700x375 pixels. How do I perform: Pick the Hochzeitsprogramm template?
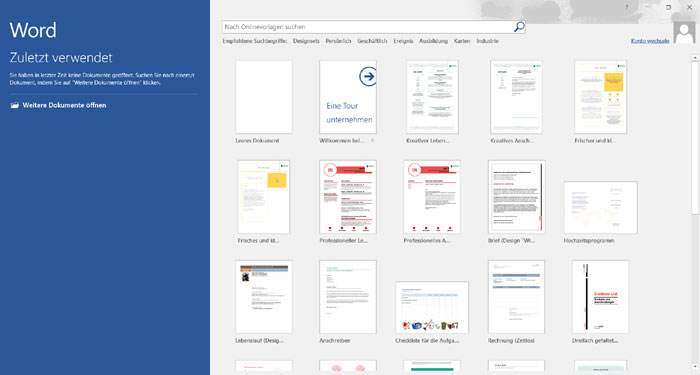click(600, 207)
